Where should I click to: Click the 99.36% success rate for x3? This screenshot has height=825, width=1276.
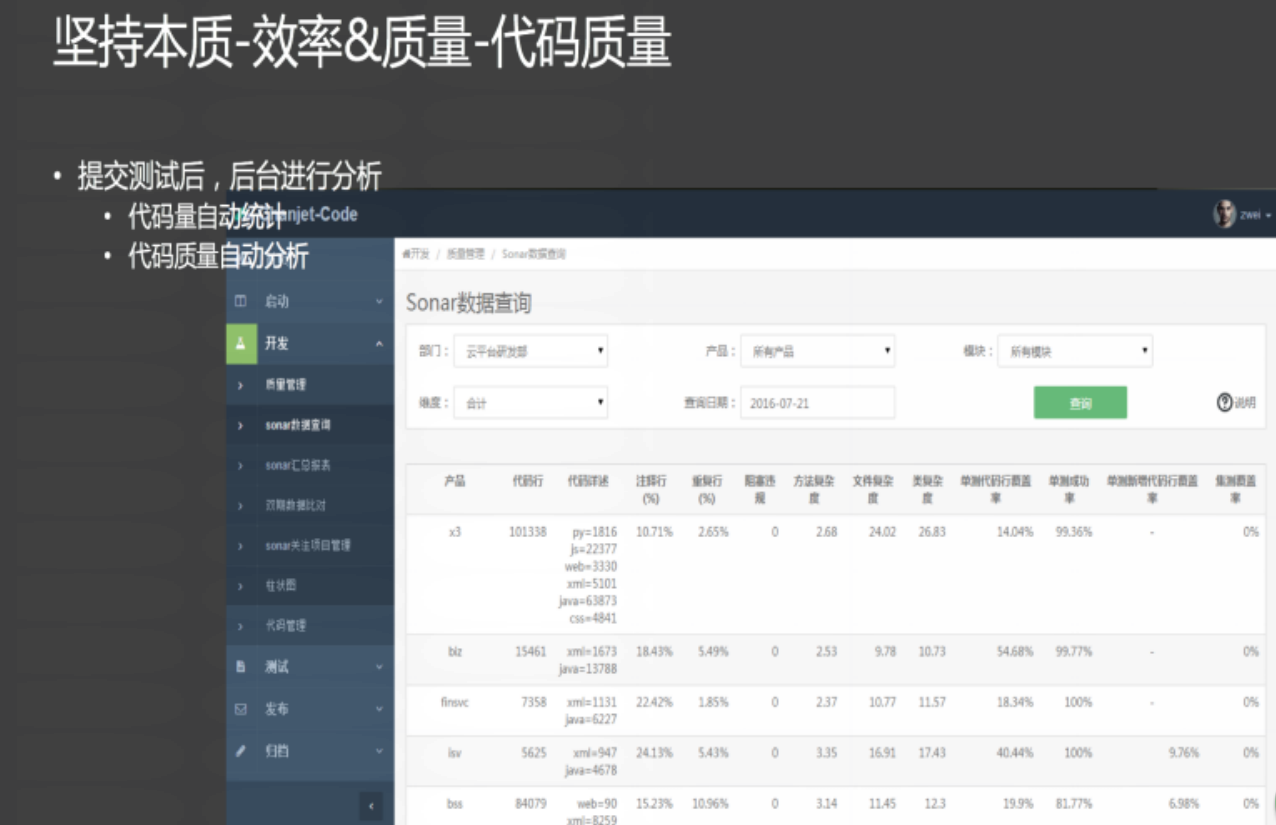(x=1074, y=532)
